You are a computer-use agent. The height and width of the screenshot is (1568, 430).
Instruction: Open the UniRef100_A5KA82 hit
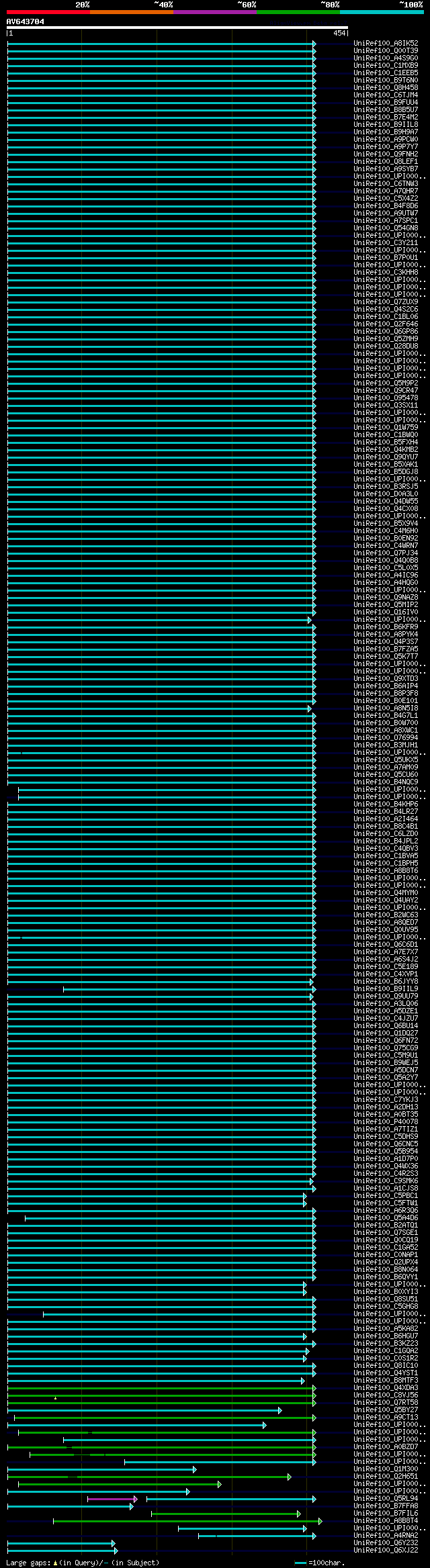(386, 1329)
